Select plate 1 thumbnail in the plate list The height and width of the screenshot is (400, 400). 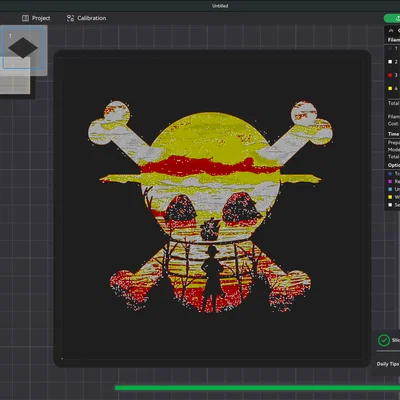pyautogui.click(x=23, y=48)
